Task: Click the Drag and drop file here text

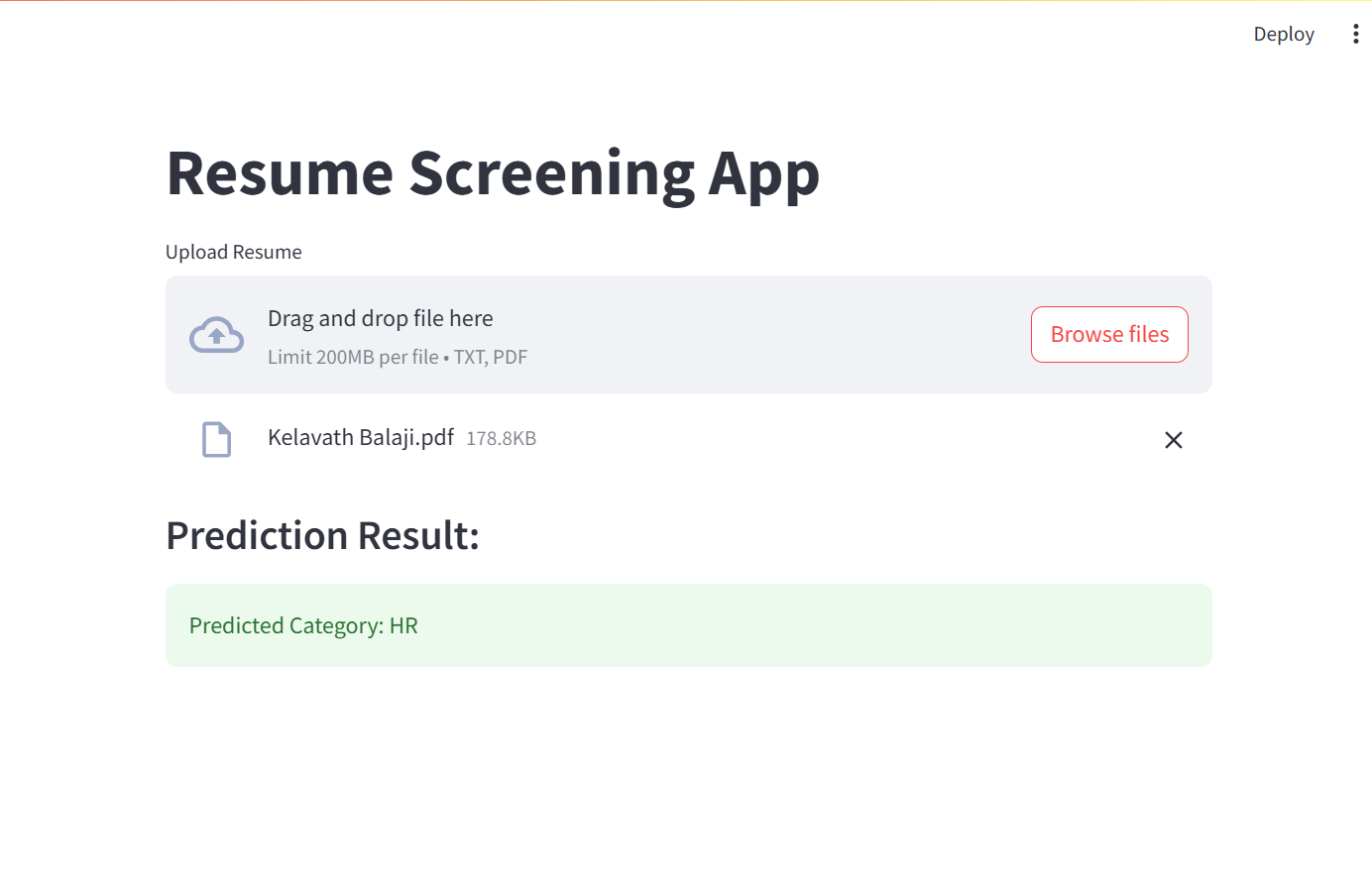Action: tap(381, 318)
